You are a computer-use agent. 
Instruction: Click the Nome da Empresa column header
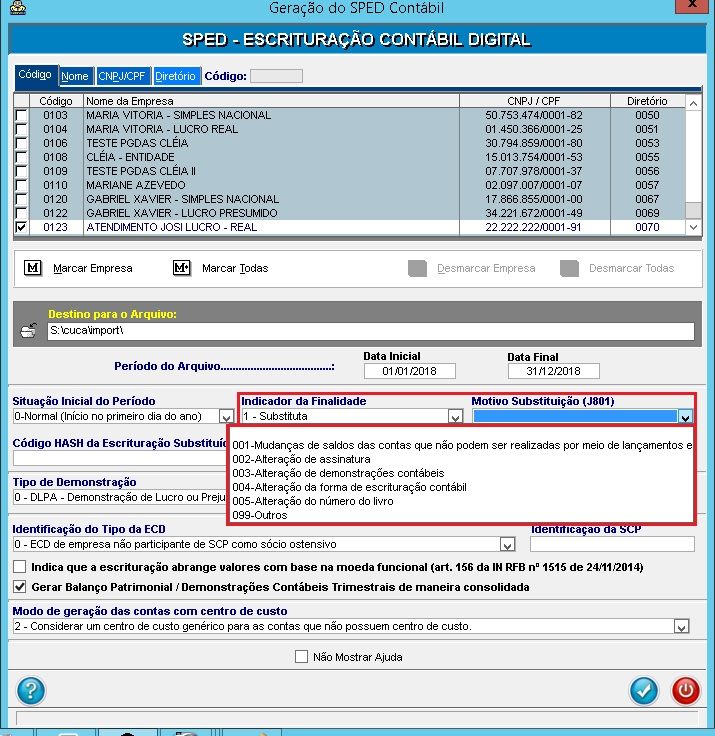pyautogui.click(x=271, y=101)
